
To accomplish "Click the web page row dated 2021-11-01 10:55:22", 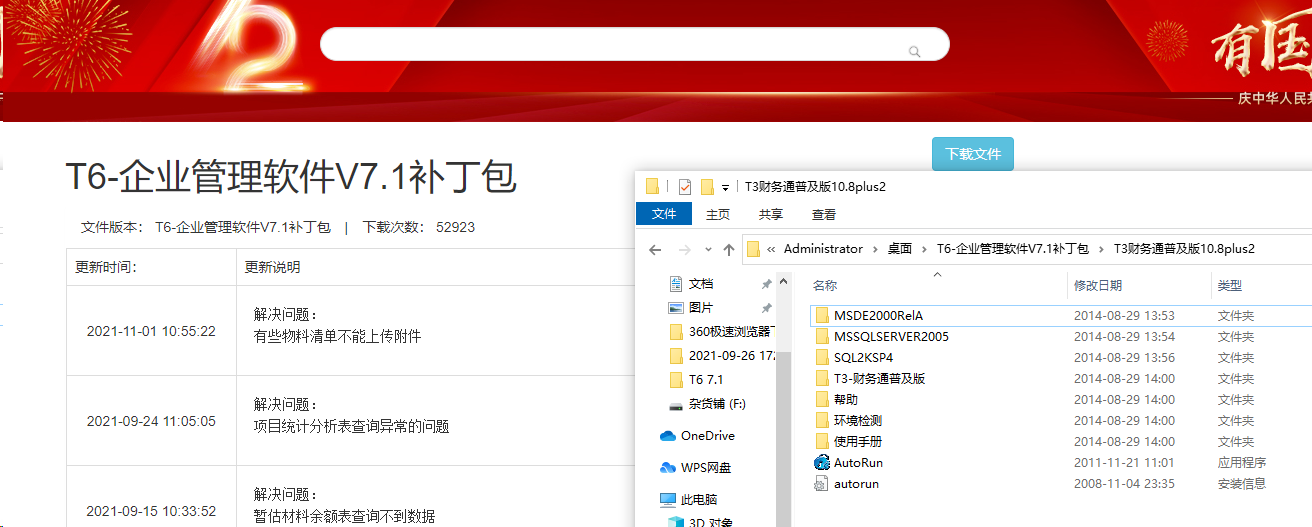I will point(351,331).
